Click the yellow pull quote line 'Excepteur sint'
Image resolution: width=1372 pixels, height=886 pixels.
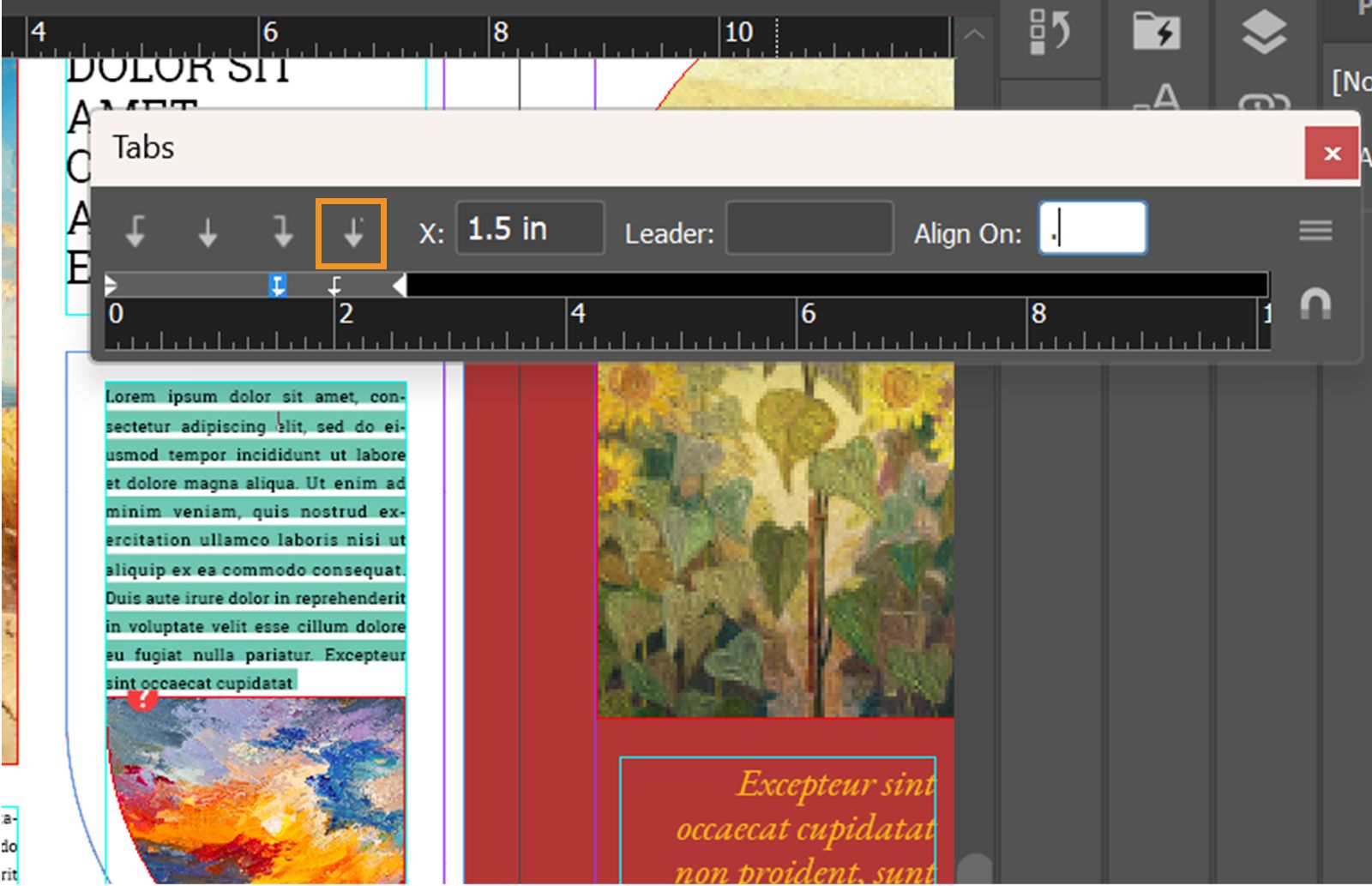tap(835, 784)
